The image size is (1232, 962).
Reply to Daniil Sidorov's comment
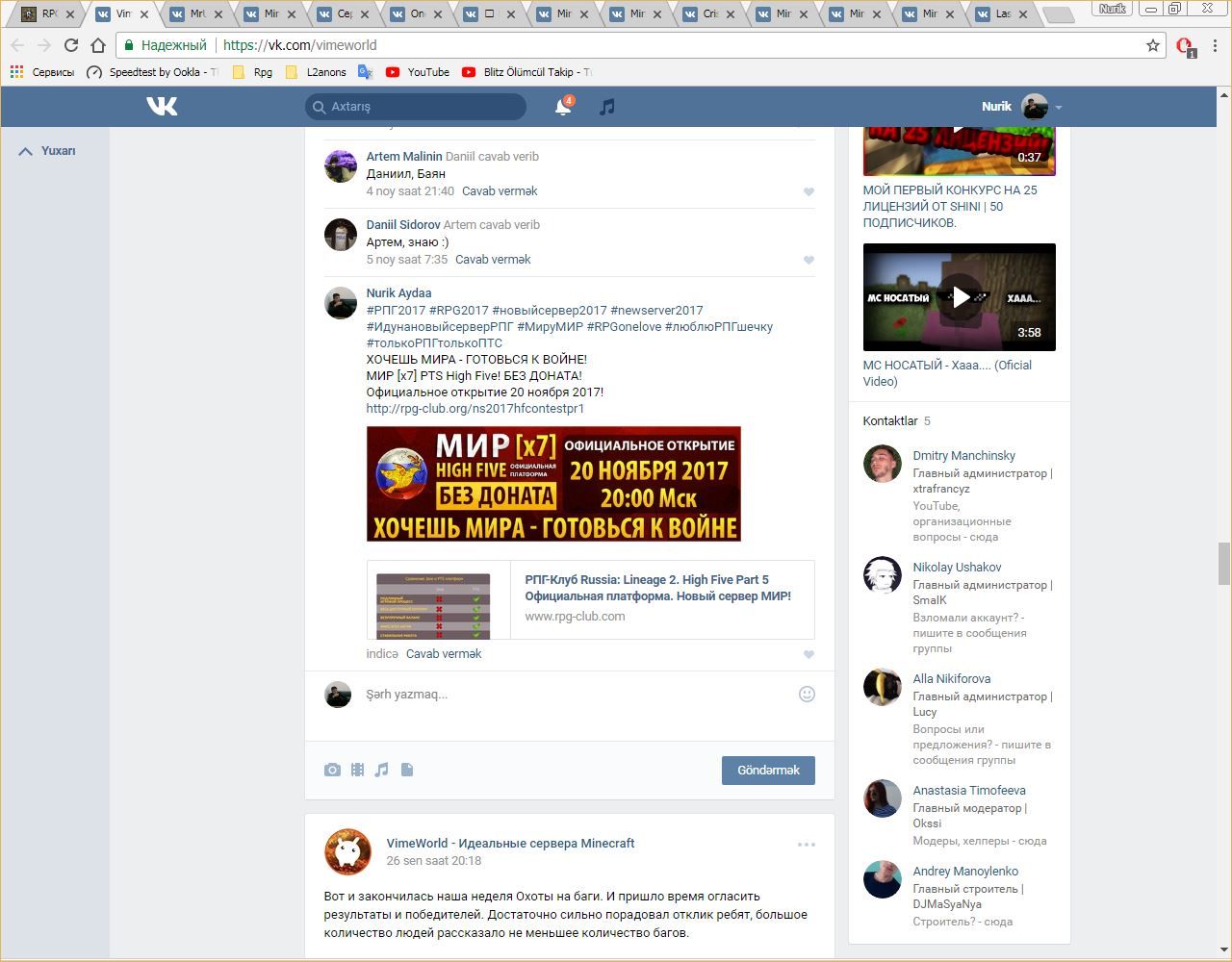(493, 260)
